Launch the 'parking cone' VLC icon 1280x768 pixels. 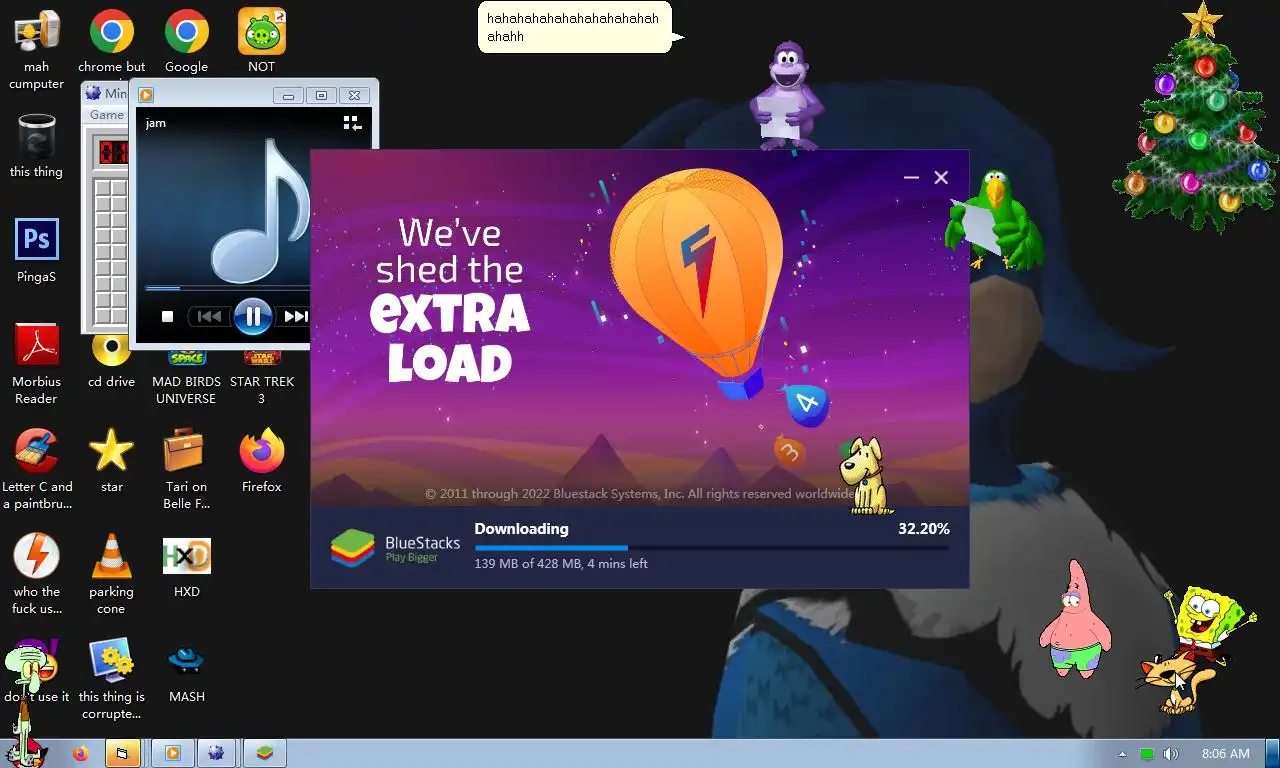[x=112, y=574]
